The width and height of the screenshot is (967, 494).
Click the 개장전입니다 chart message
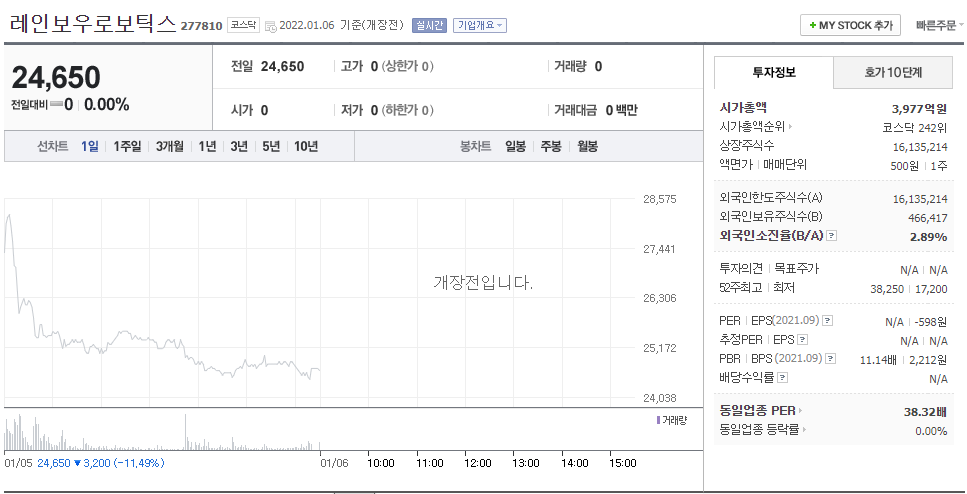tap(484, 283)
